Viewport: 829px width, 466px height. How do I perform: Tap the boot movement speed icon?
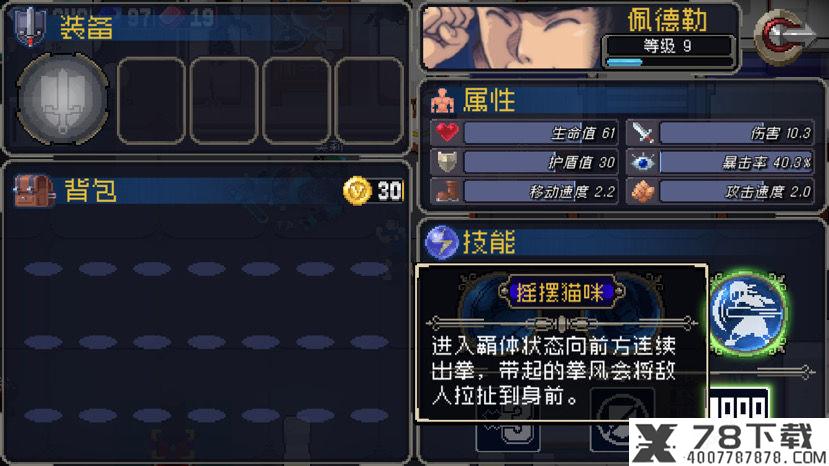click(x=447, y=191)
